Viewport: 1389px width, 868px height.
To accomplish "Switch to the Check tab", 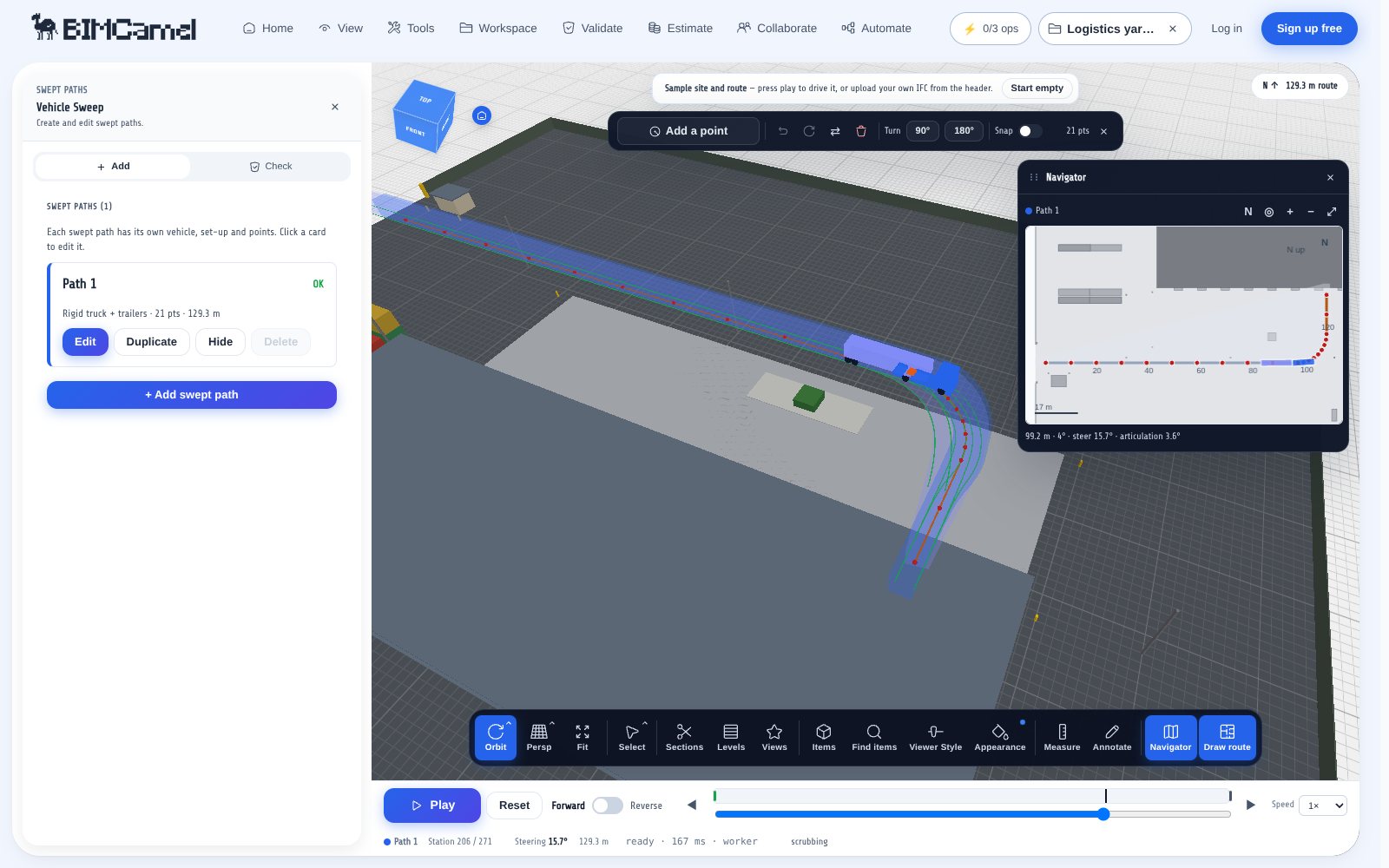I will click(x=270, y=167).
